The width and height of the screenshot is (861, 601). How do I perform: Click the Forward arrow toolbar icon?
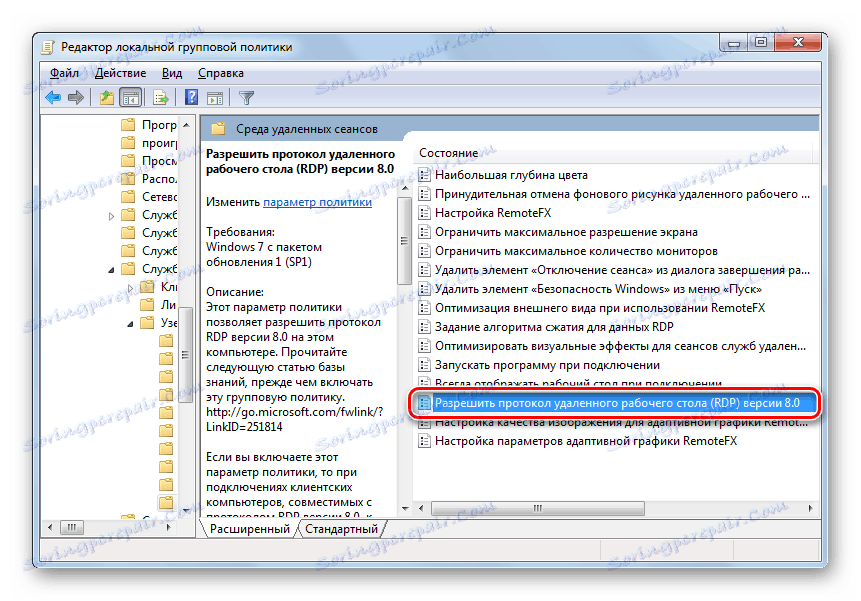[76, 98]
